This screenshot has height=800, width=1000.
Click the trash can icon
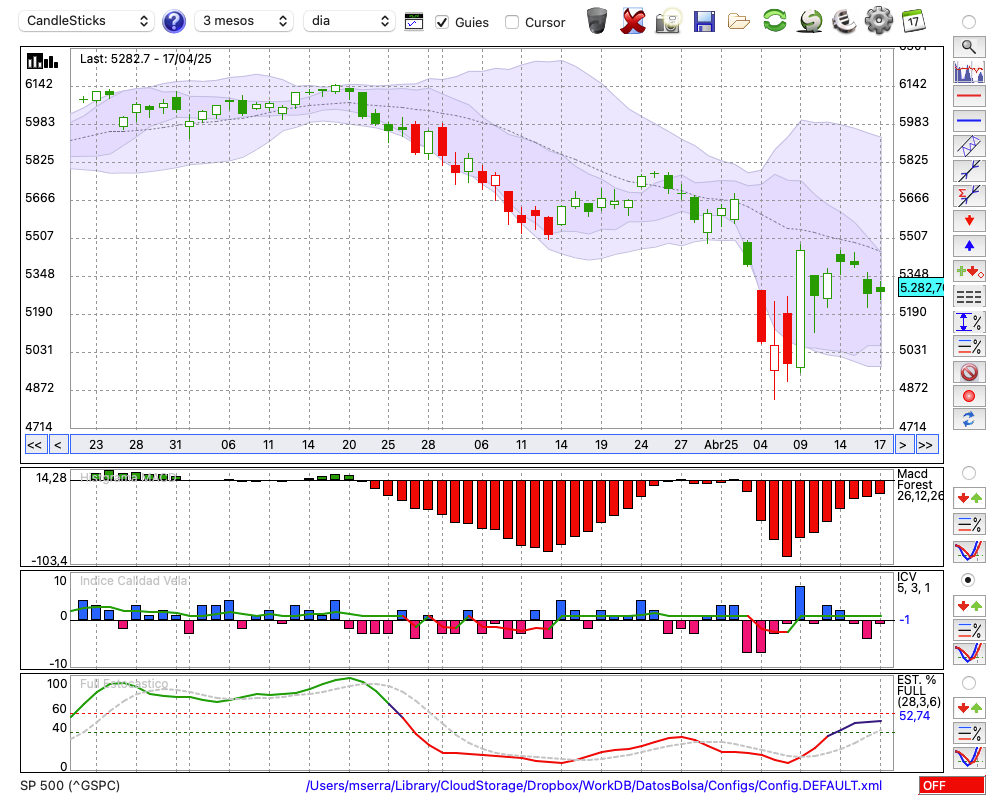pyautogui.click(x=597, y=21)
